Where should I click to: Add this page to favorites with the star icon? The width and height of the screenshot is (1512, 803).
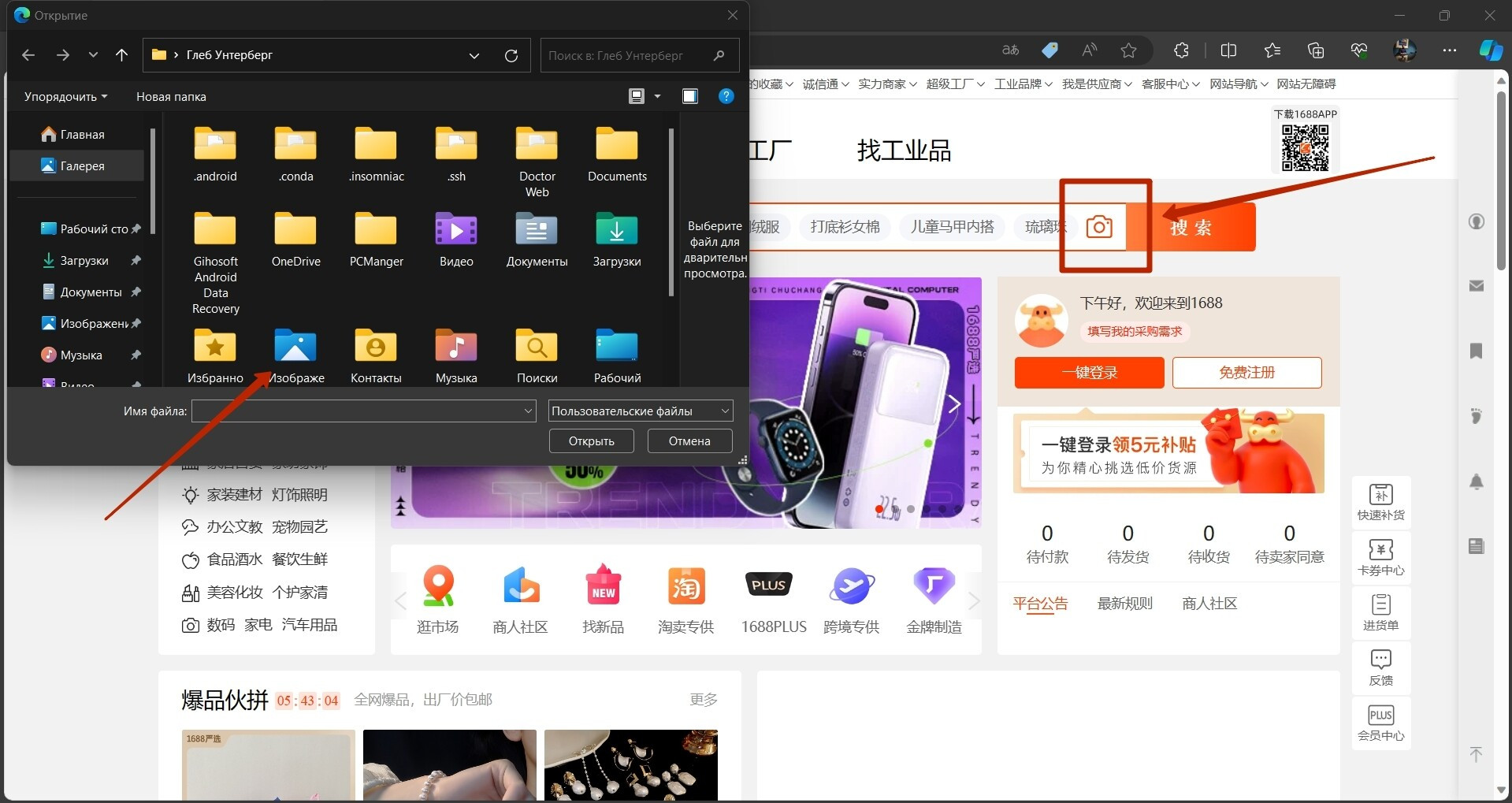[x=1129, y=50]
